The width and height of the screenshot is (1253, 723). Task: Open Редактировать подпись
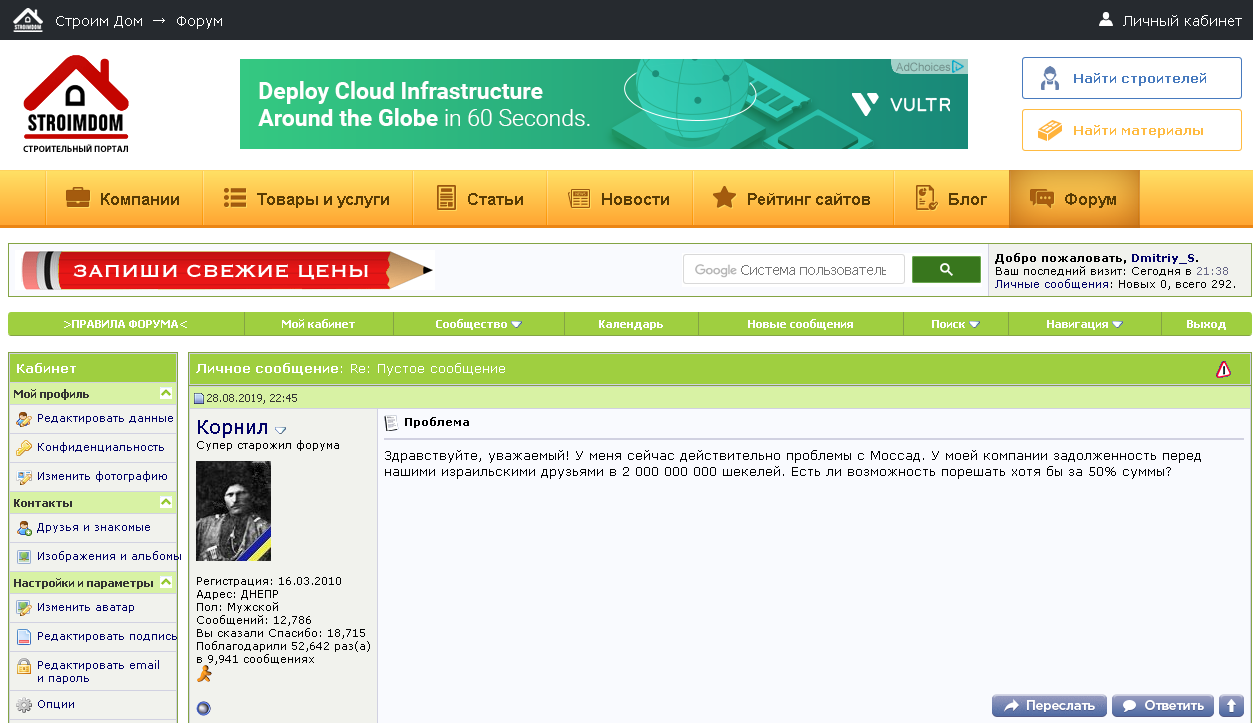point(107,636)
